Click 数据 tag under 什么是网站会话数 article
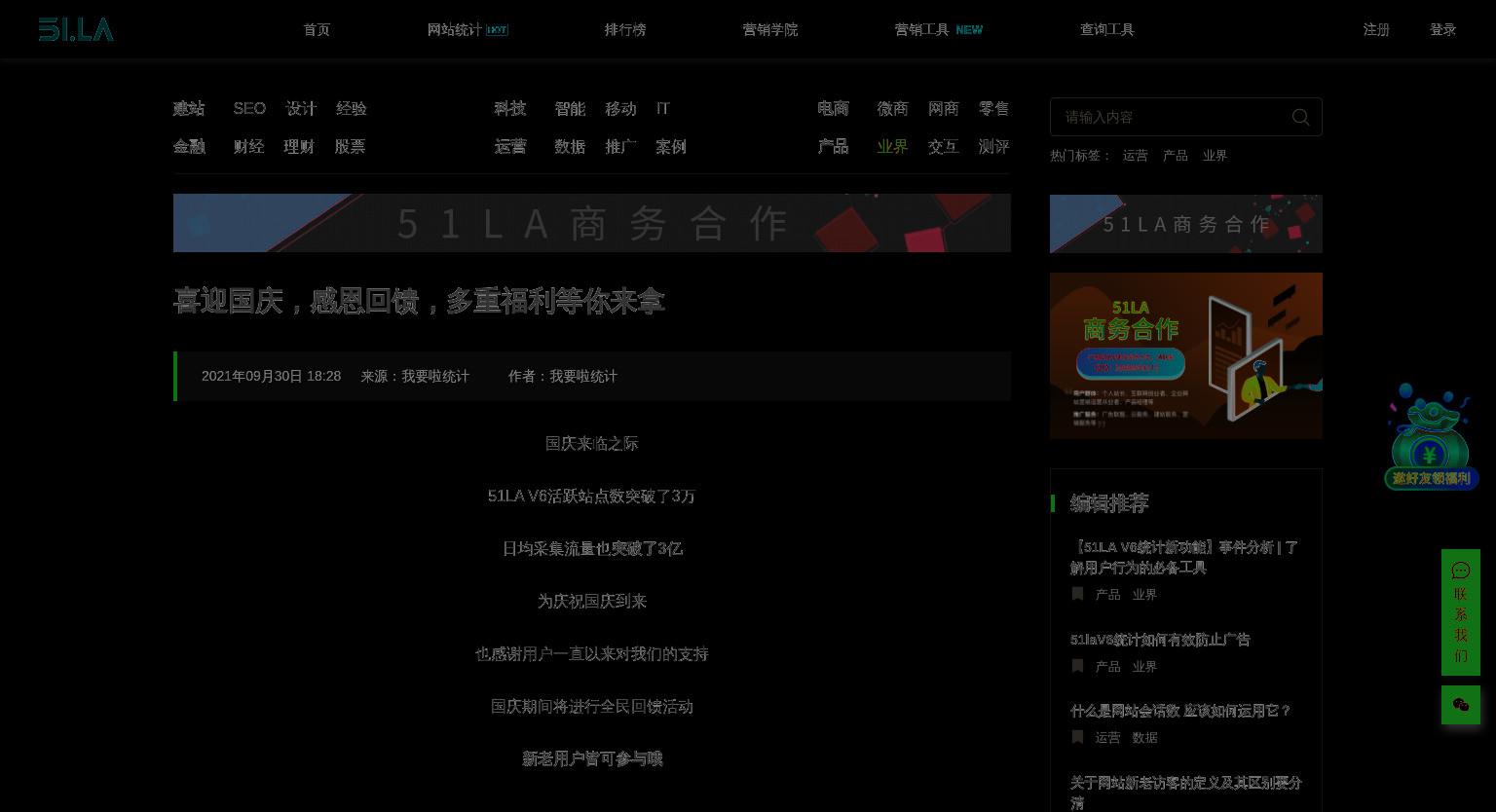Image resolution: width=1496 pixels, height=812 pixels. pyautogui.click(x=1144, y=737)
